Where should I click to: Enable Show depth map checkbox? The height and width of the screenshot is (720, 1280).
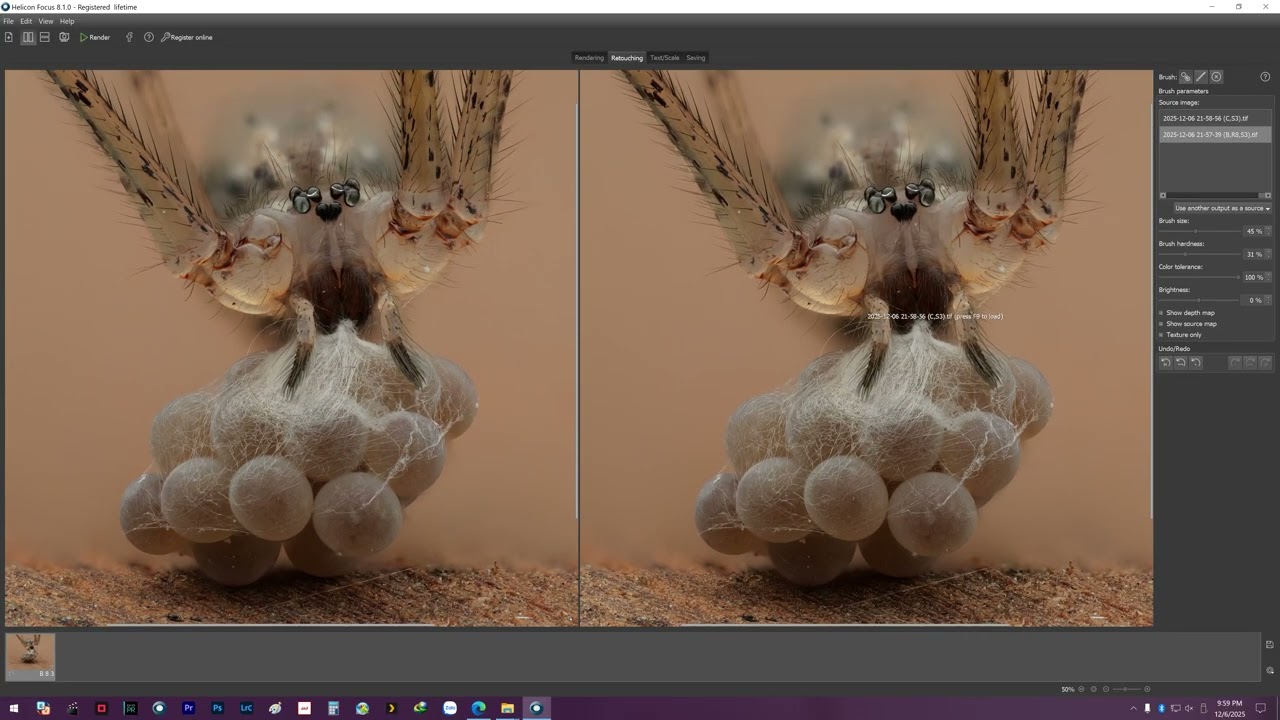(1162, 313)
